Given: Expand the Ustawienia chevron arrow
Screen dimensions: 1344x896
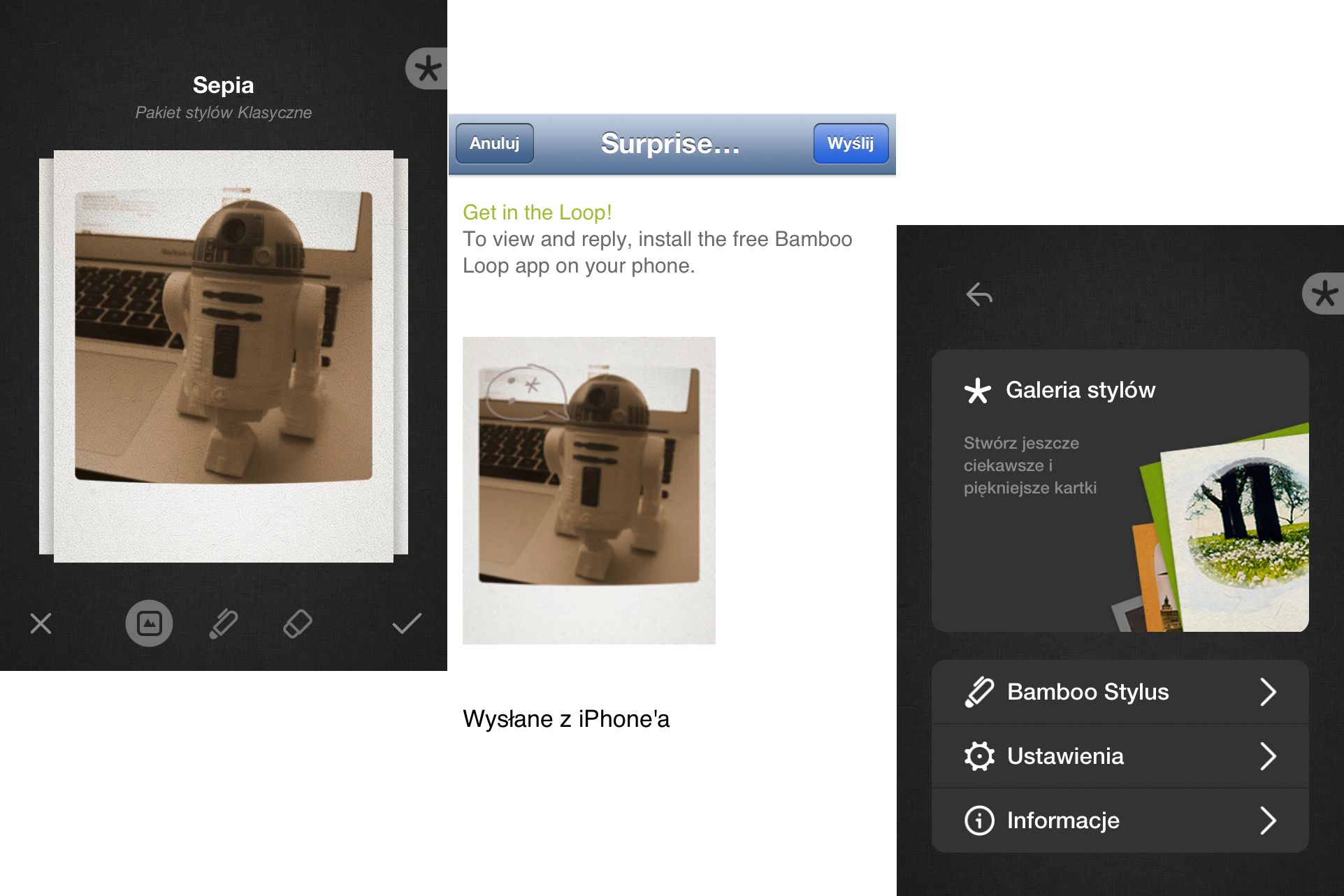Looking at the screenshot, I should coord(1268,756).
